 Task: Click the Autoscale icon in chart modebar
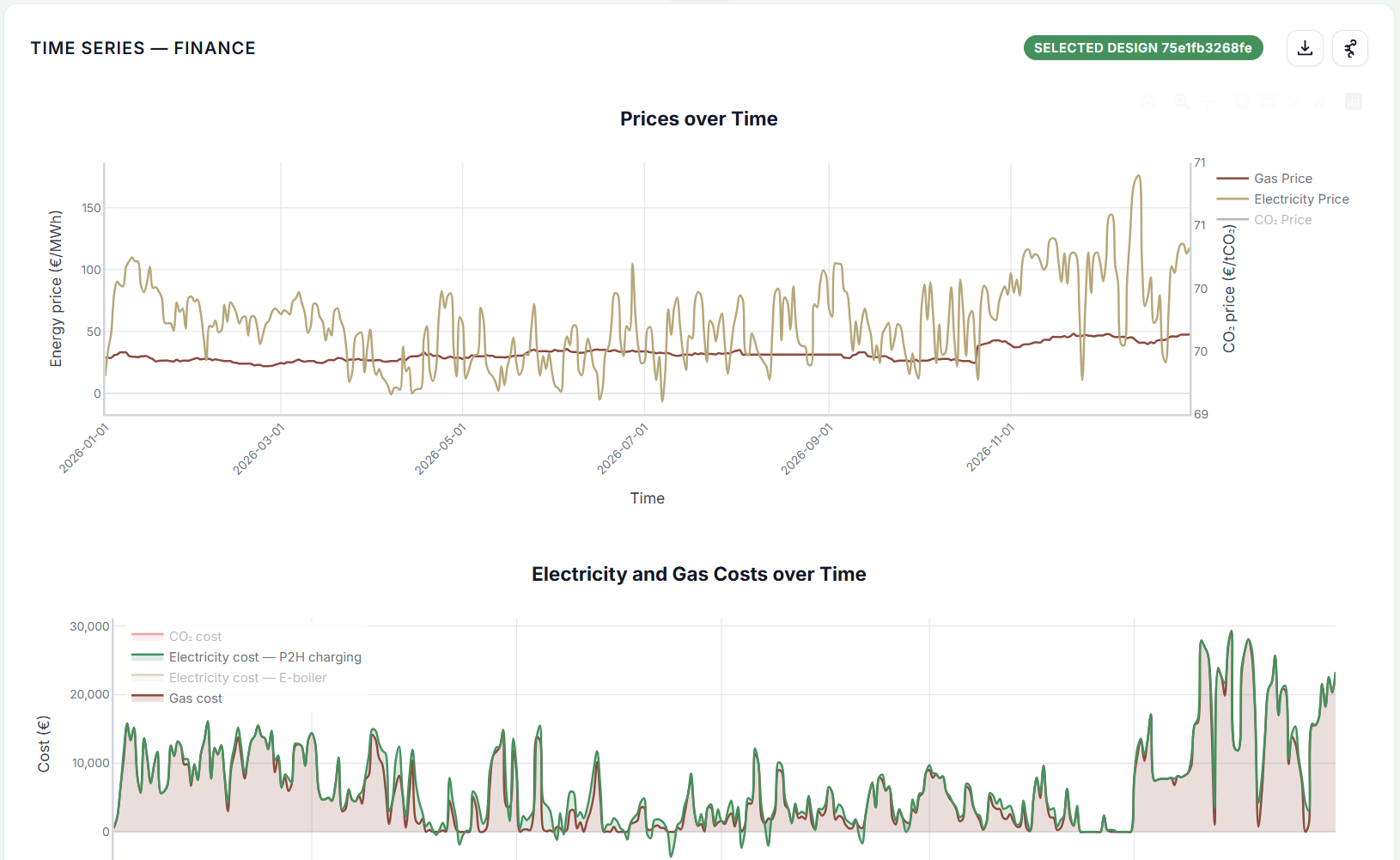coord(1293,101)
